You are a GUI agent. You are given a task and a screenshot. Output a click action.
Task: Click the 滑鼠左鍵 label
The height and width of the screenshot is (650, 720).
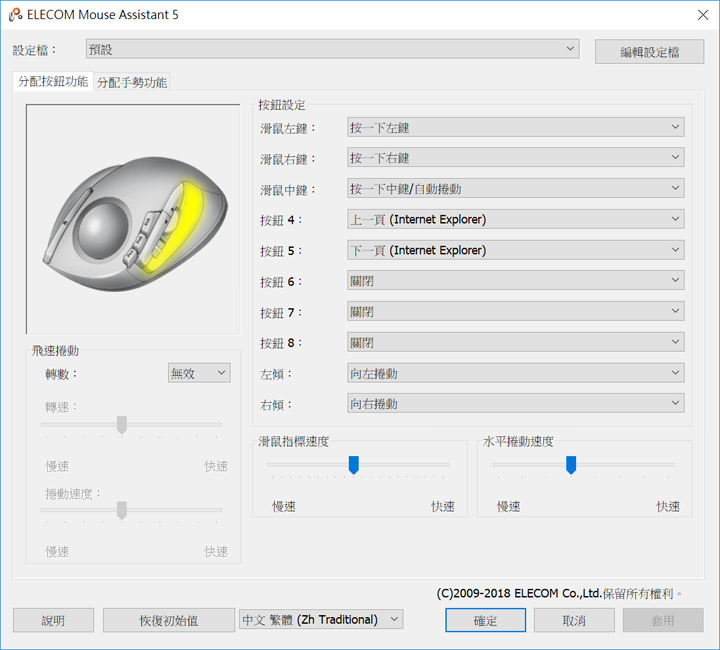(x=288, y=128)
